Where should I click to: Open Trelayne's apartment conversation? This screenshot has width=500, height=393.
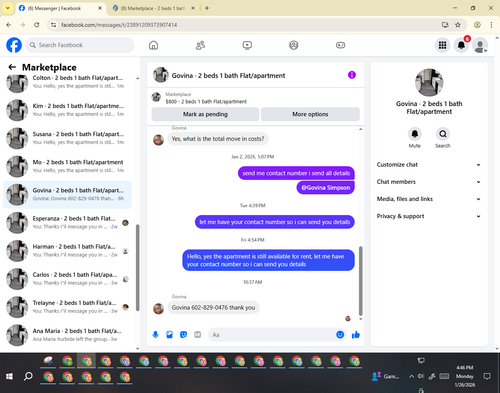click(x=68, y=307)
